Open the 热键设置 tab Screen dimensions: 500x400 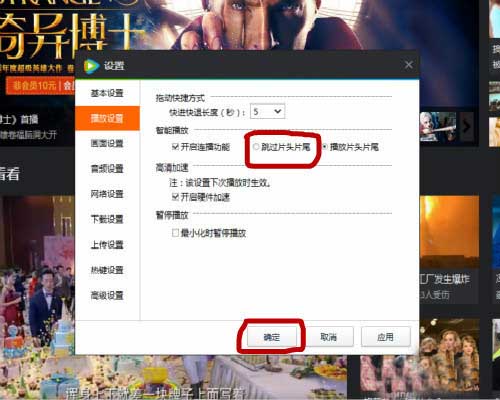107,270
